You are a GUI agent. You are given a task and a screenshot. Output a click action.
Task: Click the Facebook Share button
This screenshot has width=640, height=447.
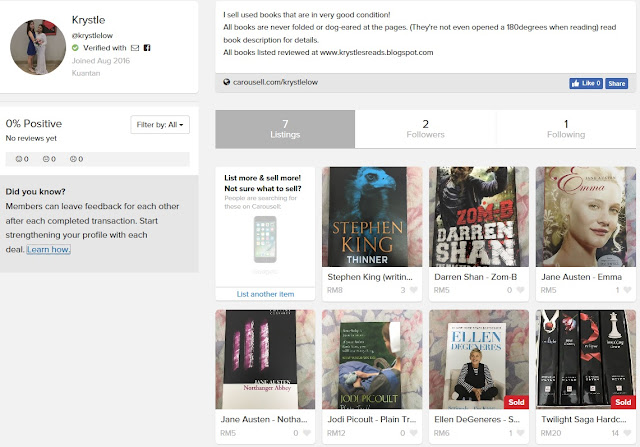click(x=616, y=83)
